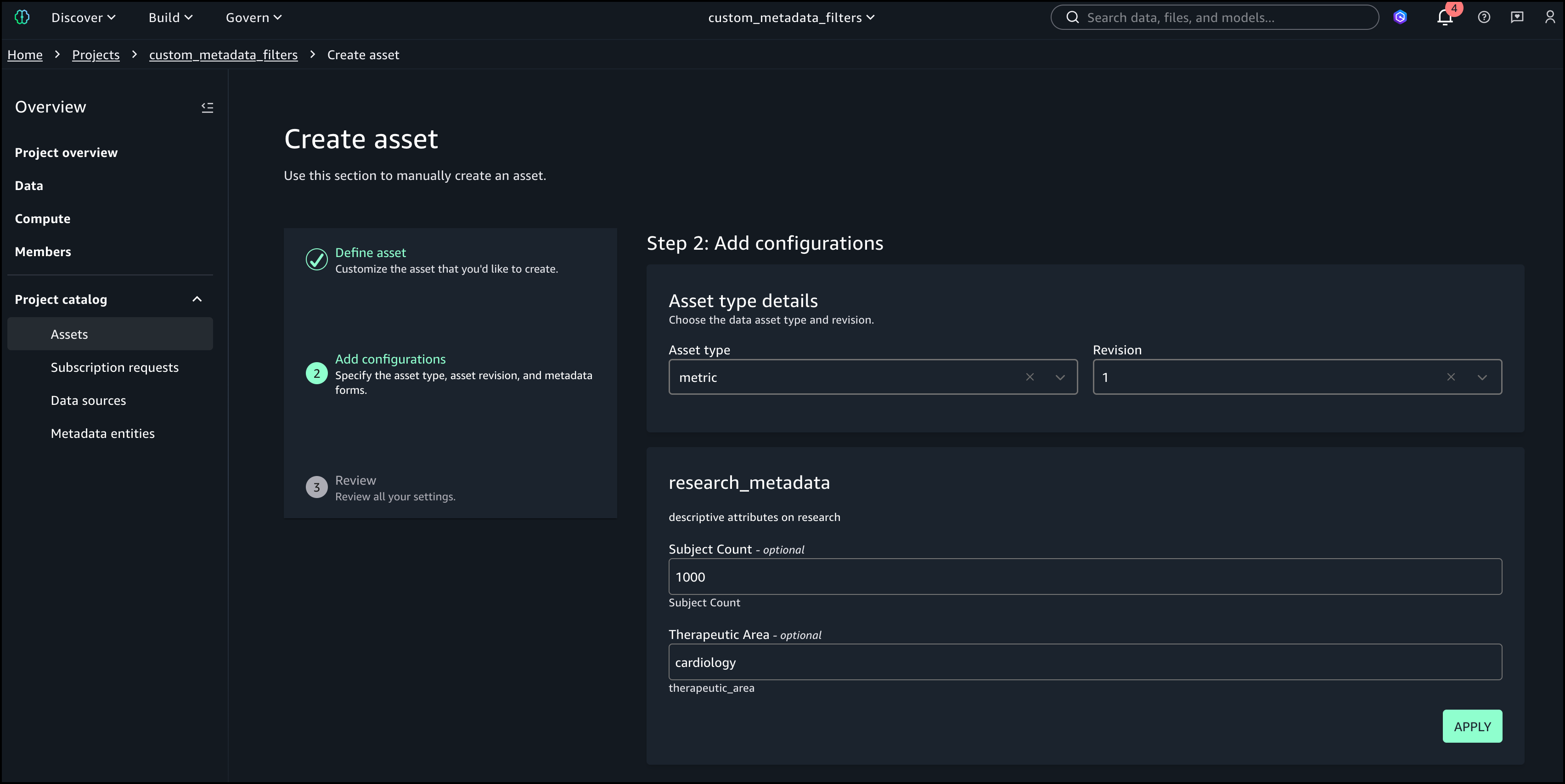Click the Define asset completed step
This screenshot has height=784, width=1565.
coord(370,252)
